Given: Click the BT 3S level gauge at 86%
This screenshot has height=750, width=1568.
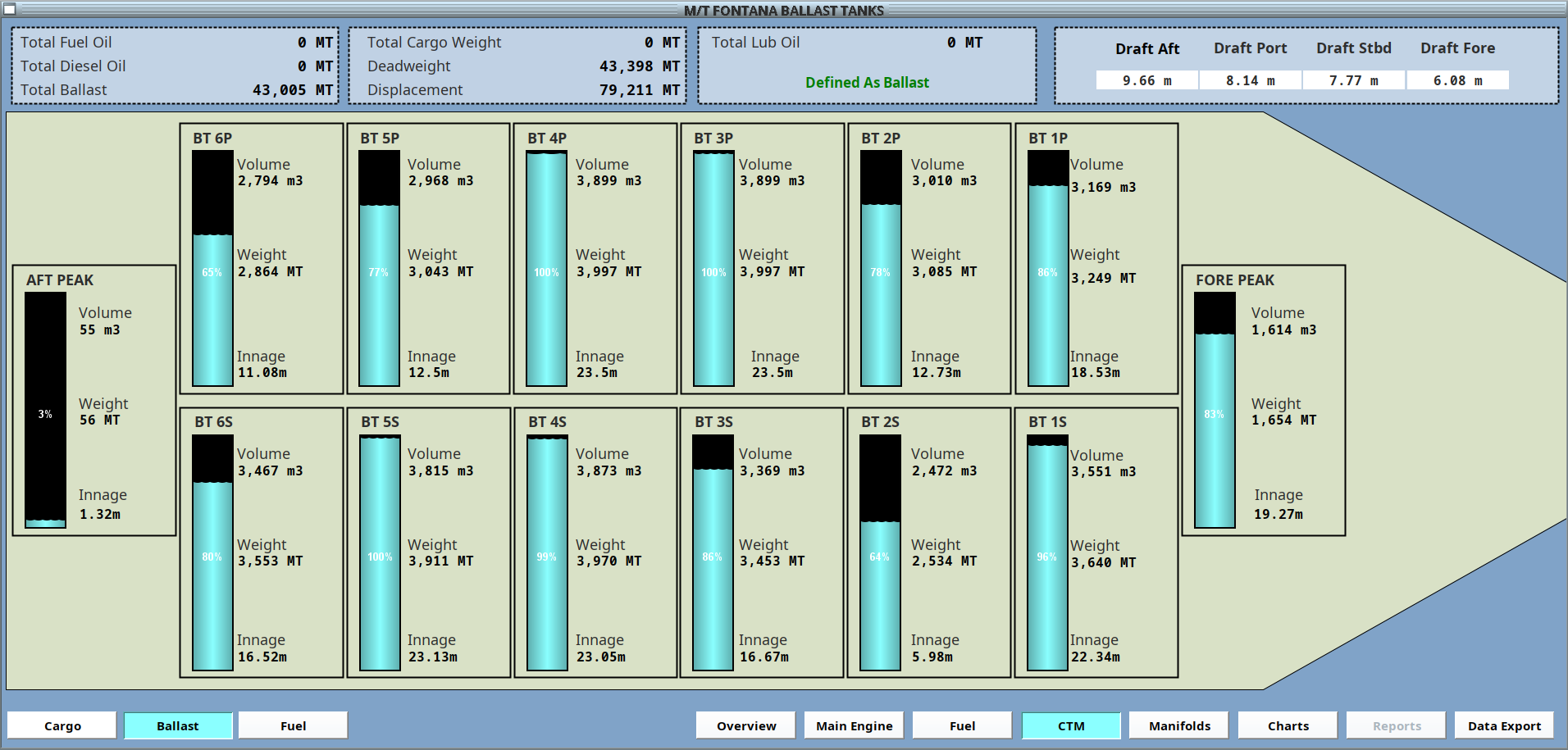Looking at the screenshot, I should tap(713, 552).
